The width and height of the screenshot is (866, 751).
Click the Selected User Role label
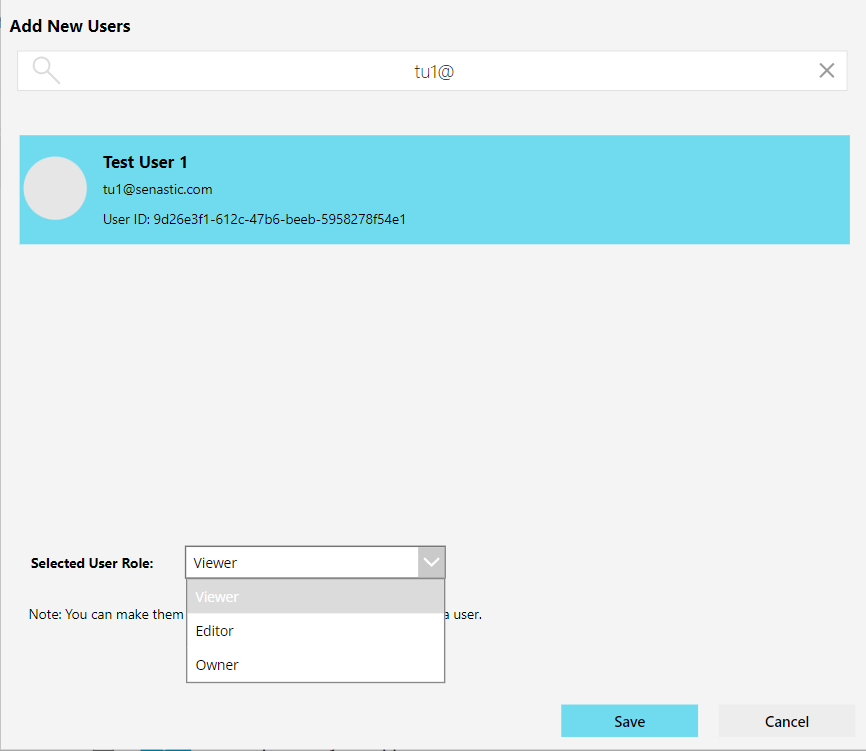[92, 563]
